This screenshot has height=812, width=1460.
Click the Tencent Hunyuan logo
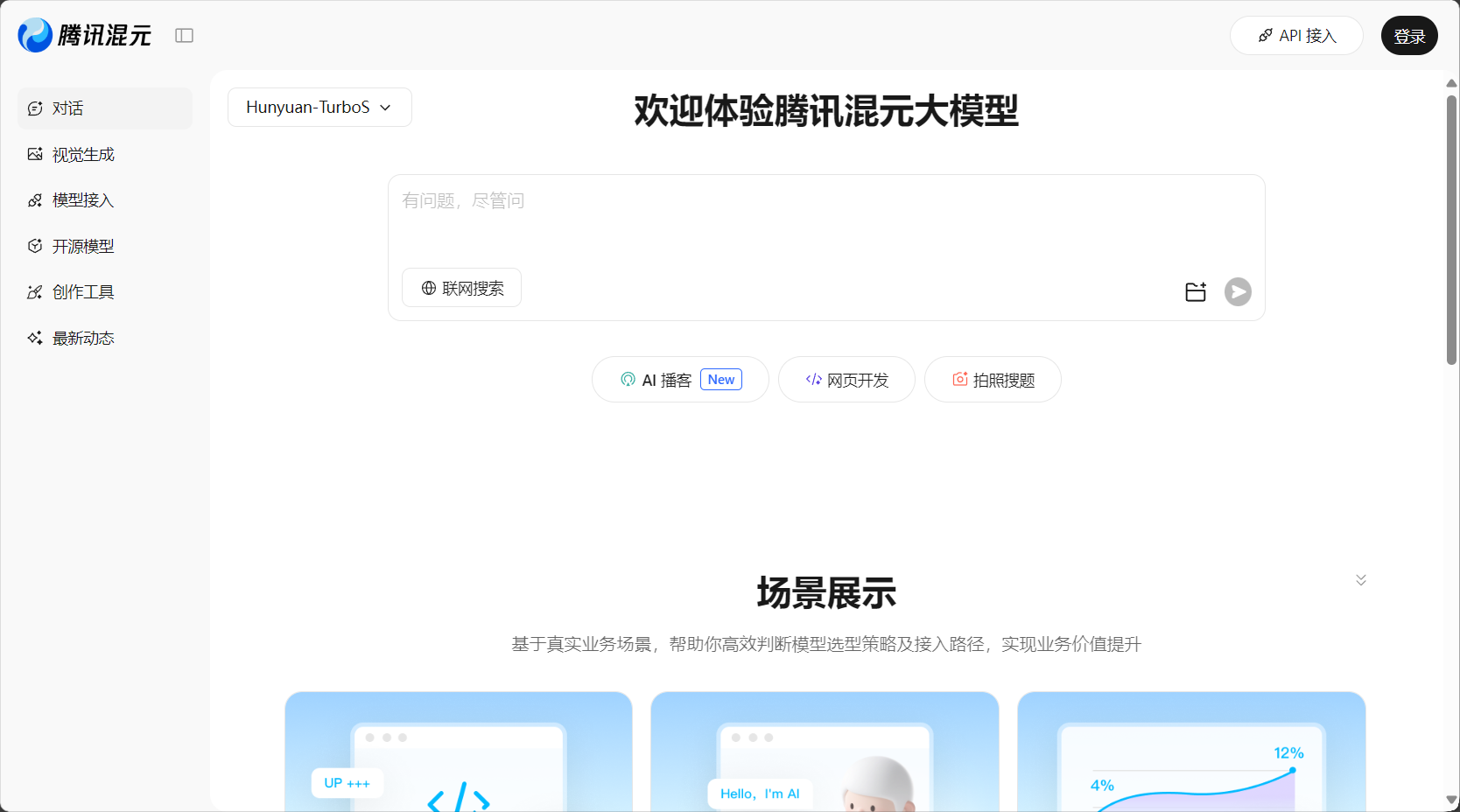pyautogui.click(x=84, y=35)
